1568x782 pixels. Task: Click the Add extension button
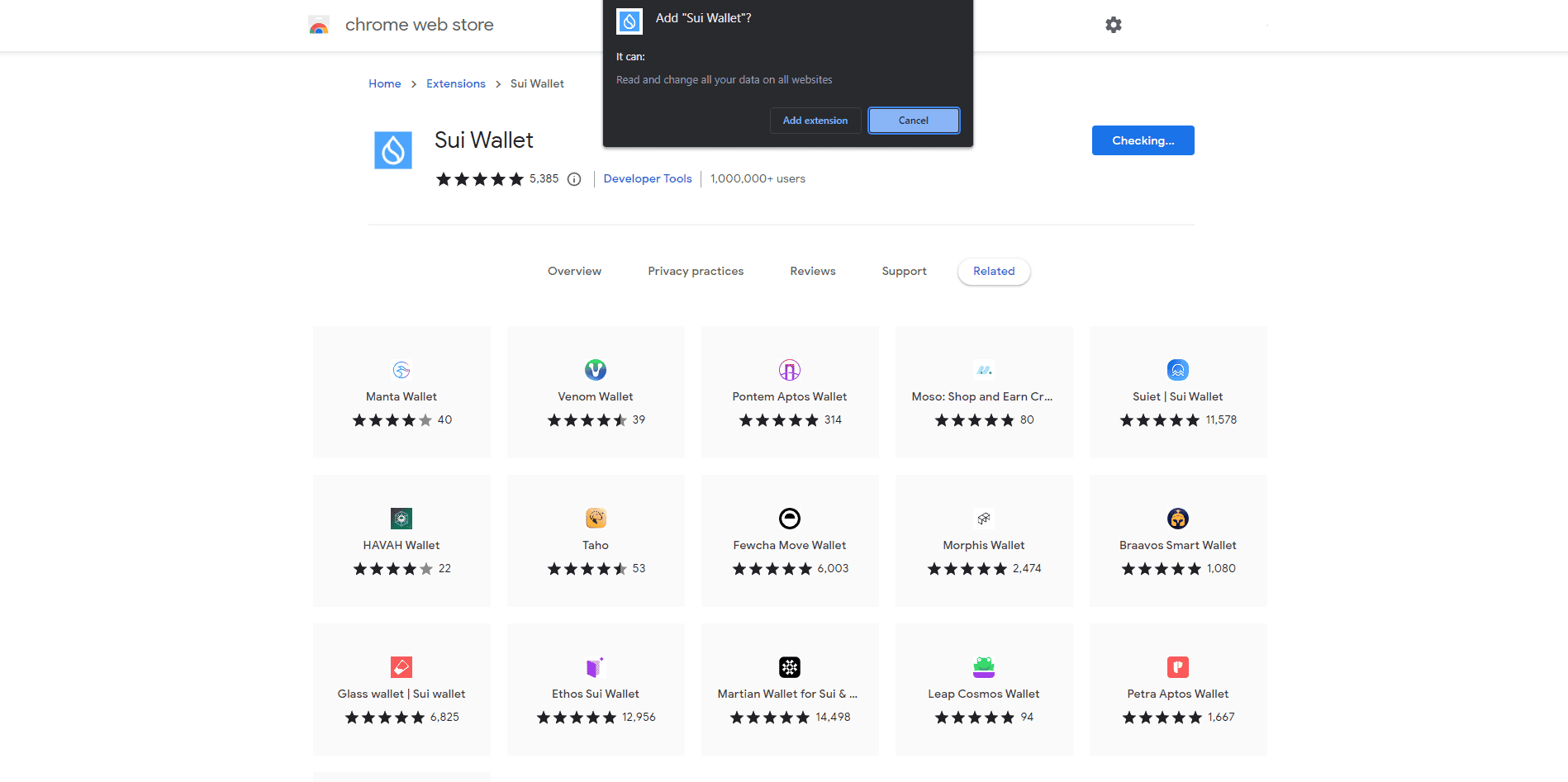(x=815, y=121)
